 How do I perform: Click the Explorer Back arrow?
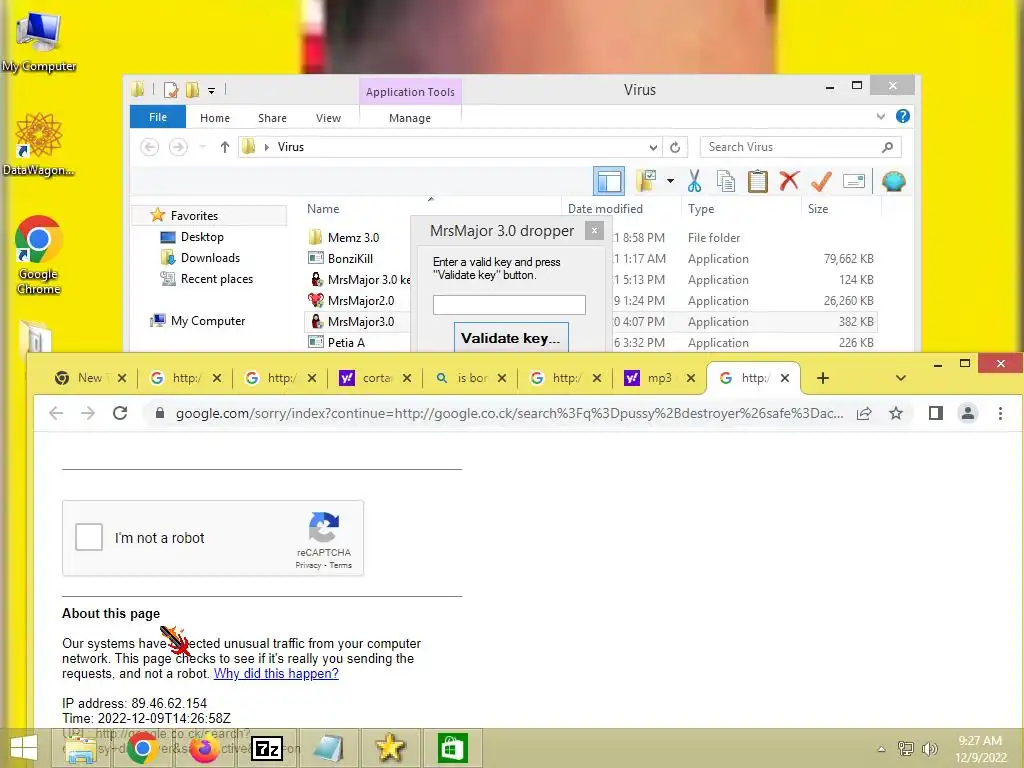[x=150, y=147]
